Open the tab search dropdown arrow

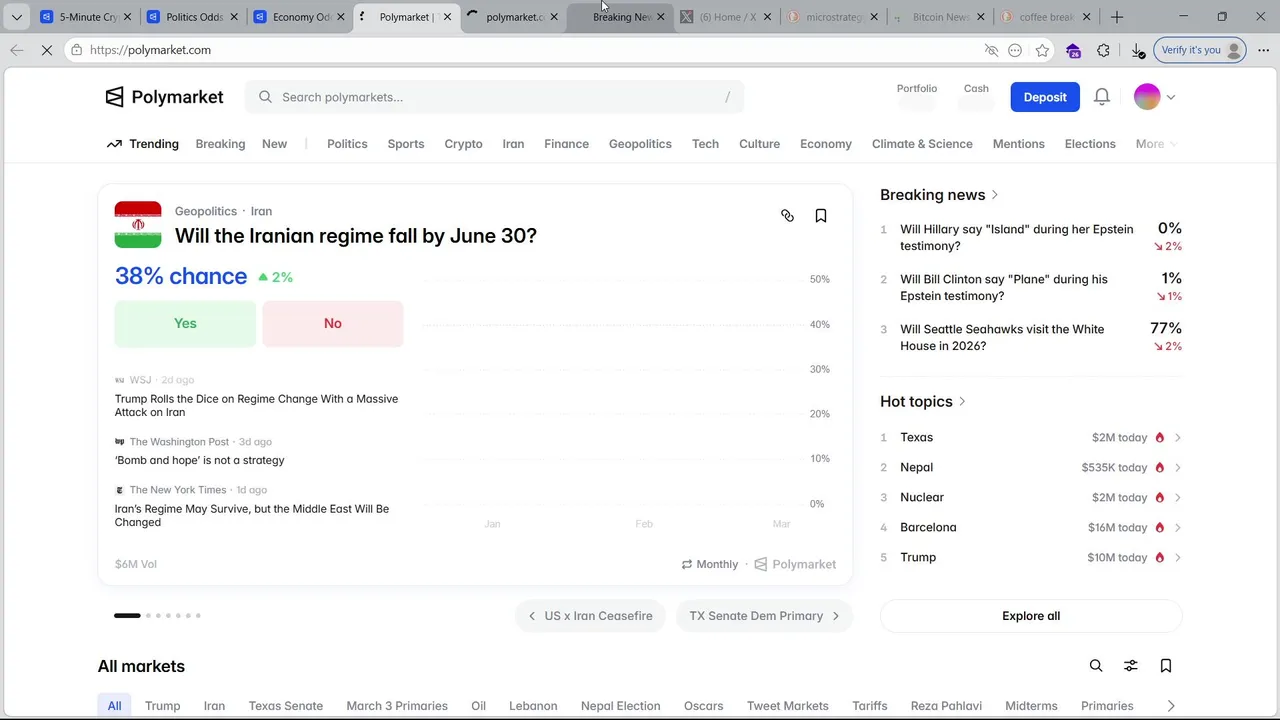point(17,17)
